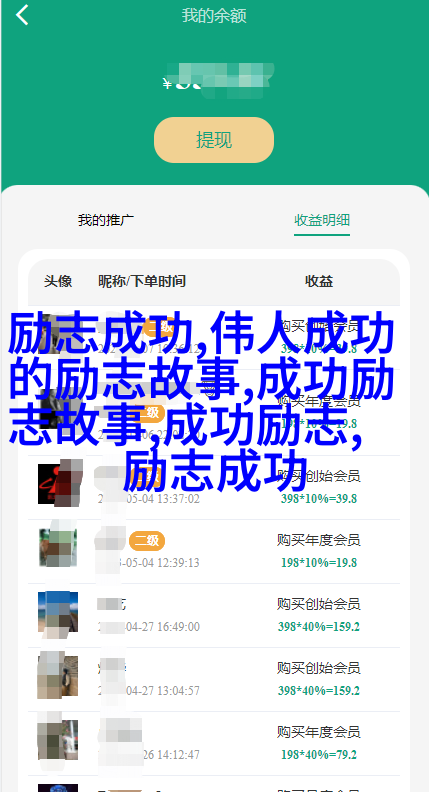Select the 收益明细 tab
Screen dimensions: 429x792
[322, 220]
